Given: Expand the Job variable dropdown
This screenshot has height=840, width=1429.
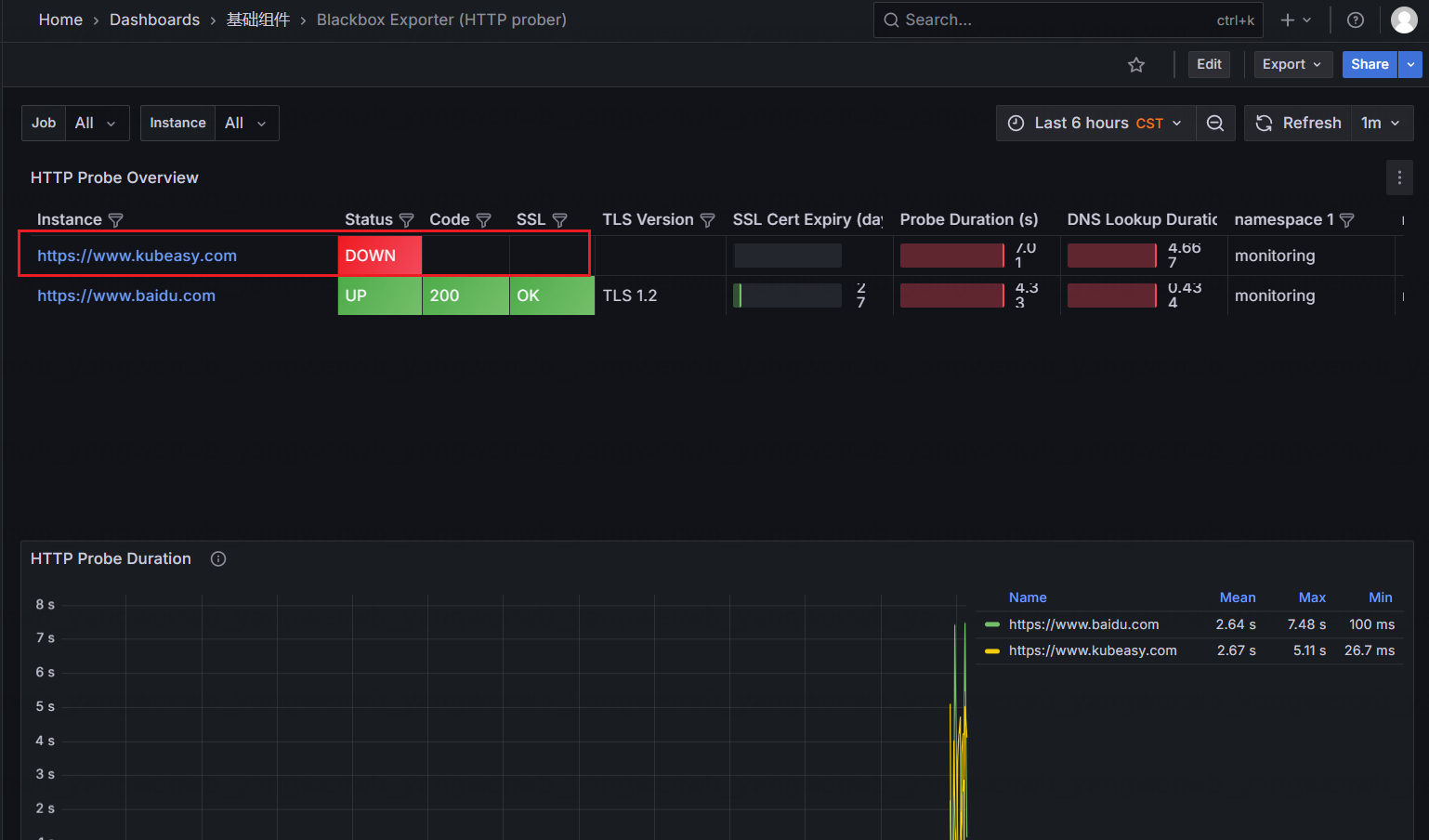Looking at the screenshot, I should [x=97, y=123].
